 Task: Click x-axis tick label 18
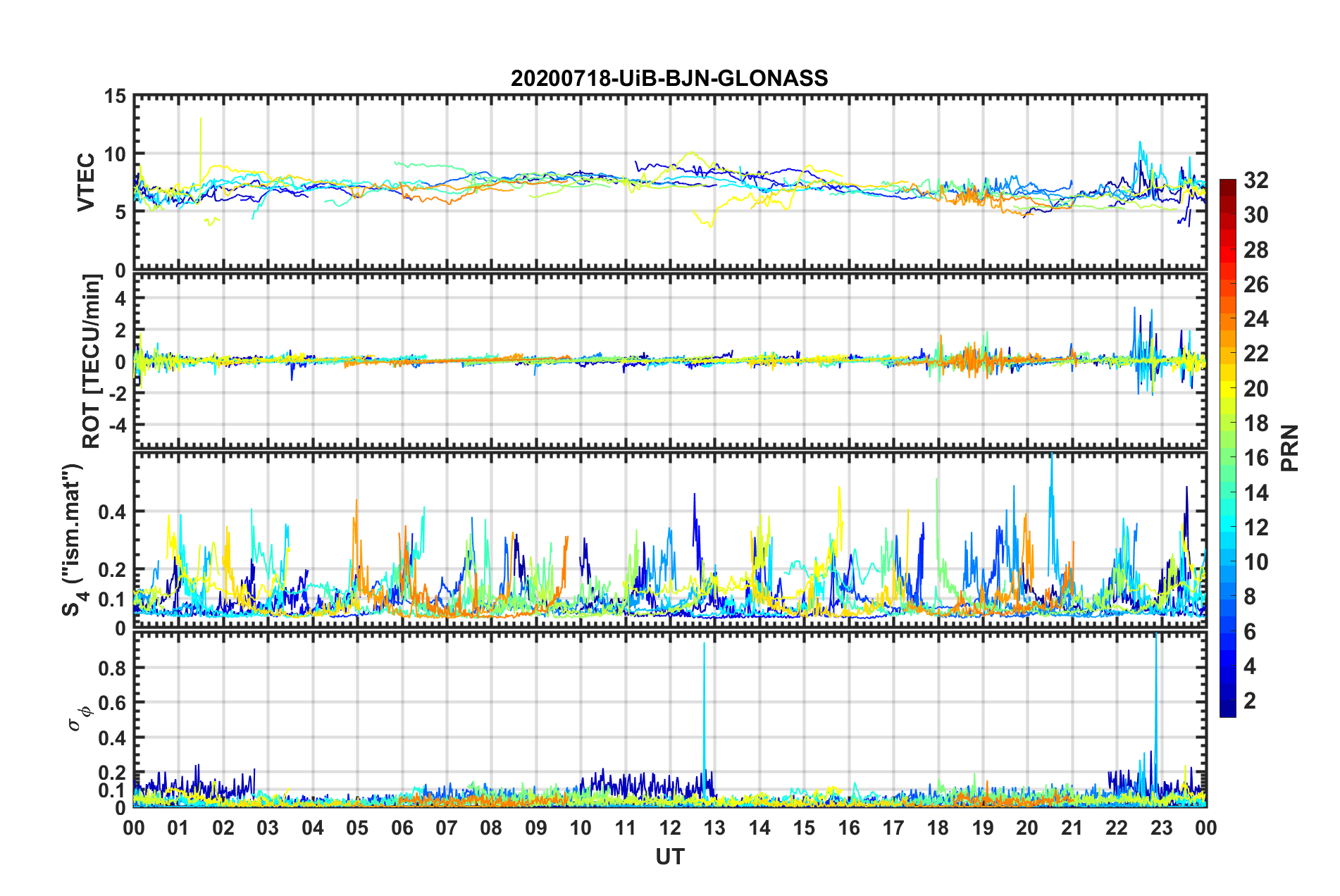(x=938, y=828)
